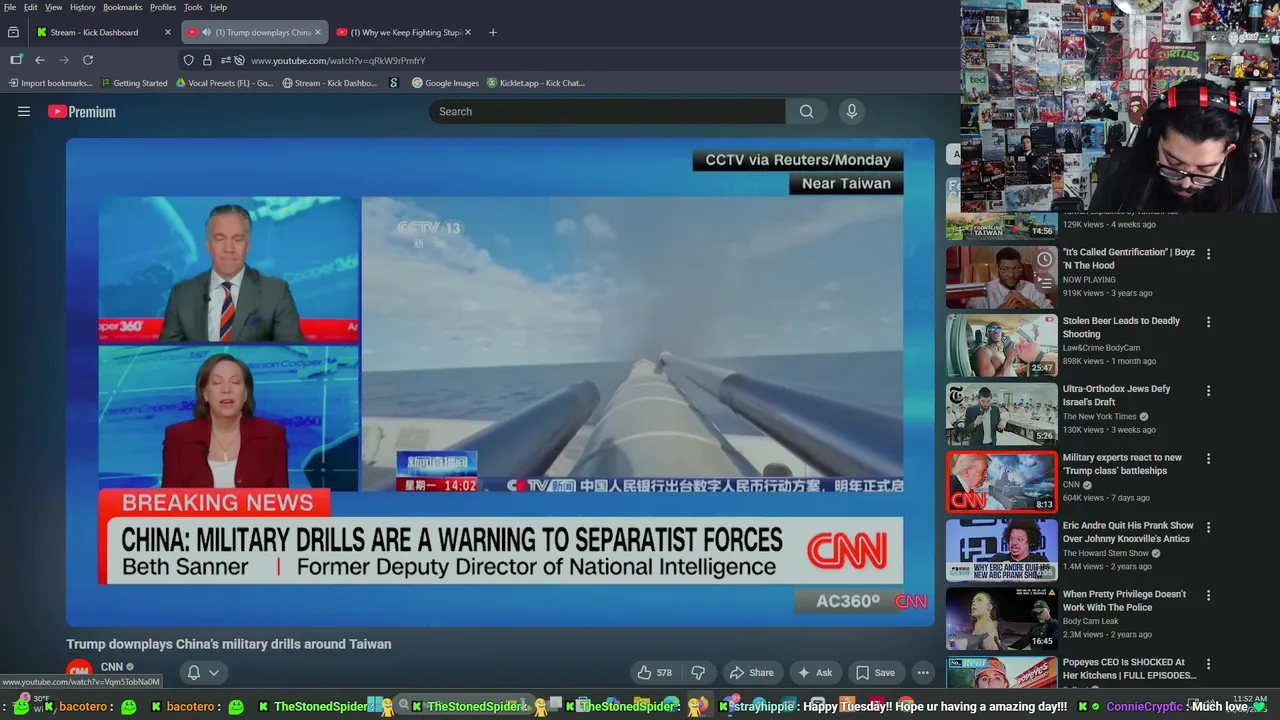The height and width of the screenshot is (720, 1280).
Task: Open a new browser tab with plus
Action: click(492, 32)
